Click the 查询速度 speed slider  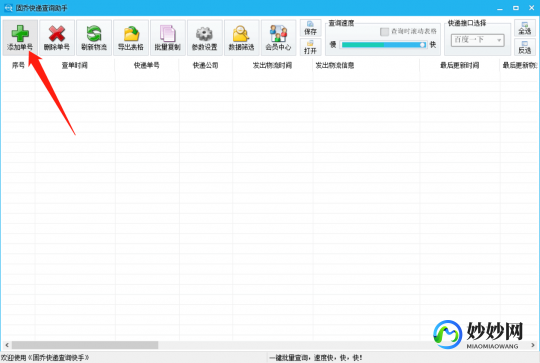pyautogui.click(x=383, y=45)
